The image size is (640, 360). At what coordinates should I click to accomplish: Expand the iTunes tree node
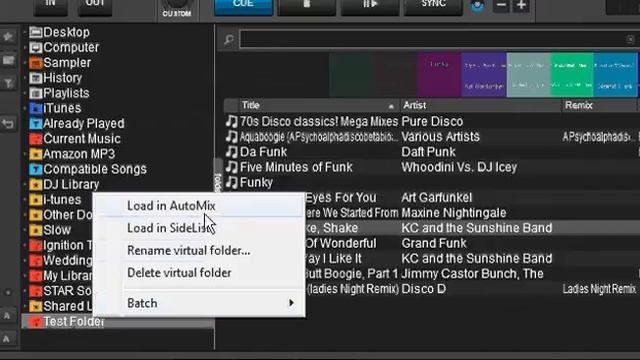pos(25,109)
